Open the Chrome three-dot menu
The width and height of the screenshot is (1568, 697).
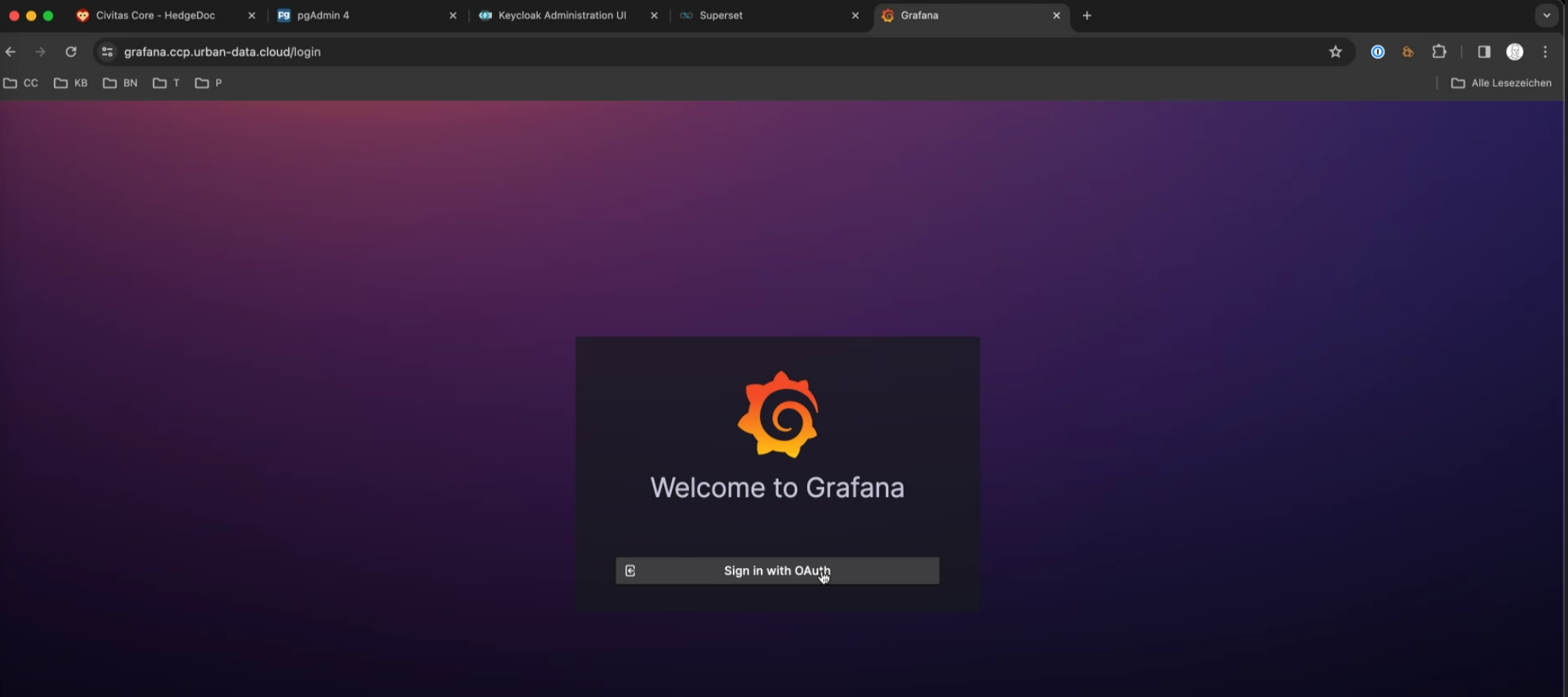pos(1545,52)
